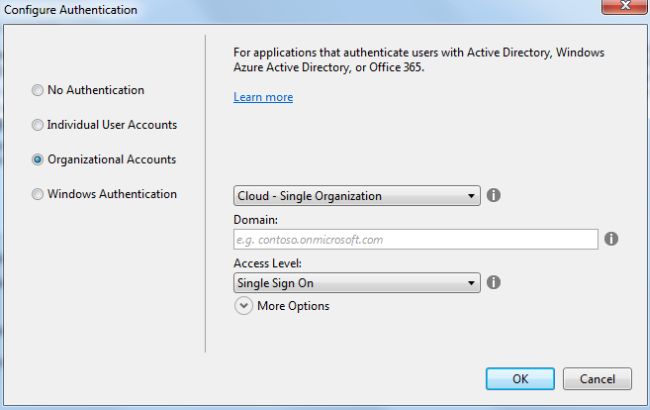
Task: Click the info icon next to Domain field
Action: [611, 239]
